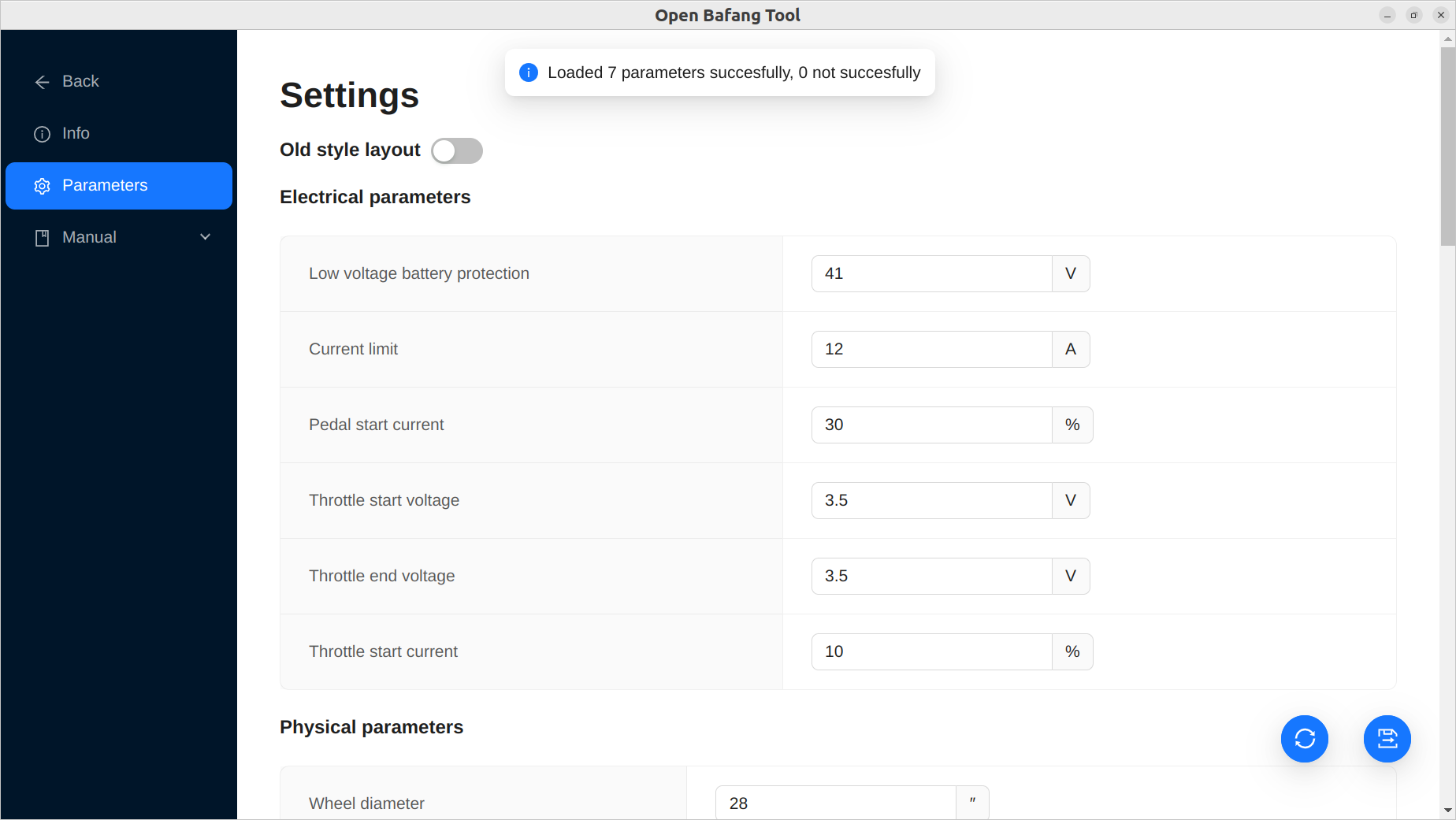Maximize the Open Bafang Tool window
Viewport: 1456px width, 820px height.
pyautogui.click(x=1414, y=15)
